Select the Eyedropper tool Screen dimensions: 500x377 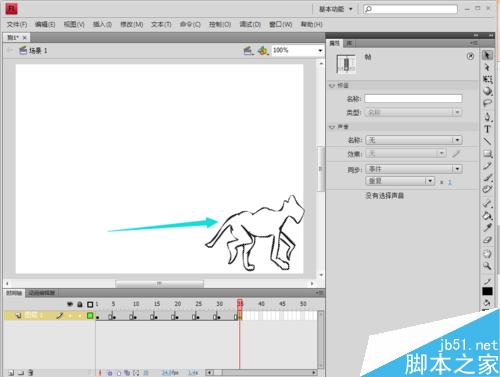click(487, 228)
